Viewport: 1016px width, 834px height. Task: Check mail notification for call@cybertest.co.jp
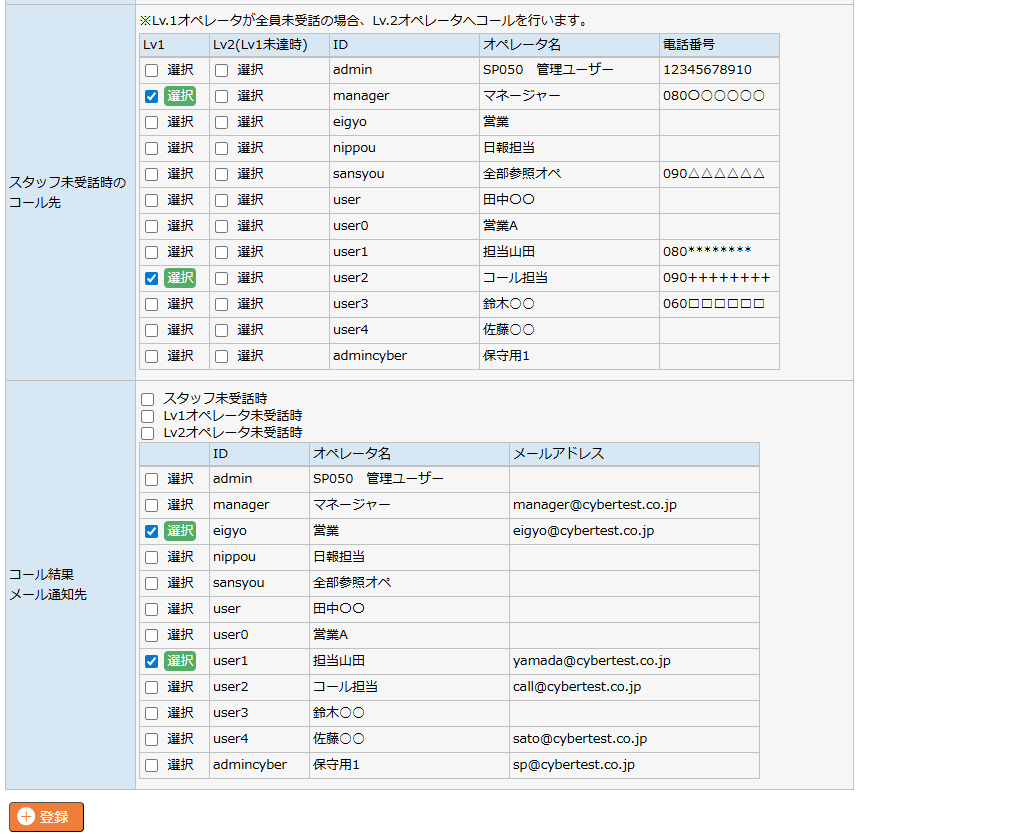pos(152,688)
